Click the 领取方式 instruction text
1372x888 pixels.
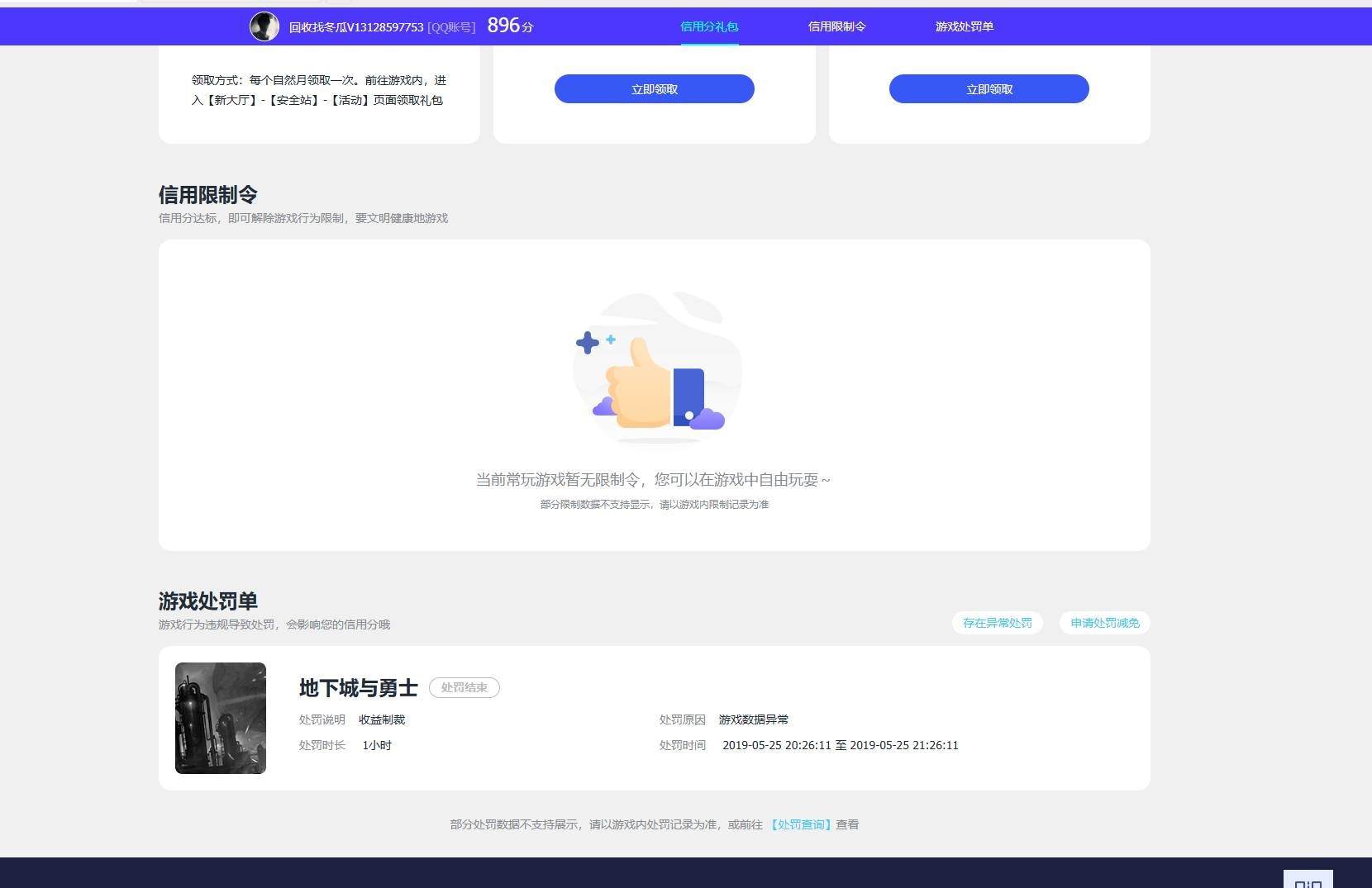[x=319, y=90]
